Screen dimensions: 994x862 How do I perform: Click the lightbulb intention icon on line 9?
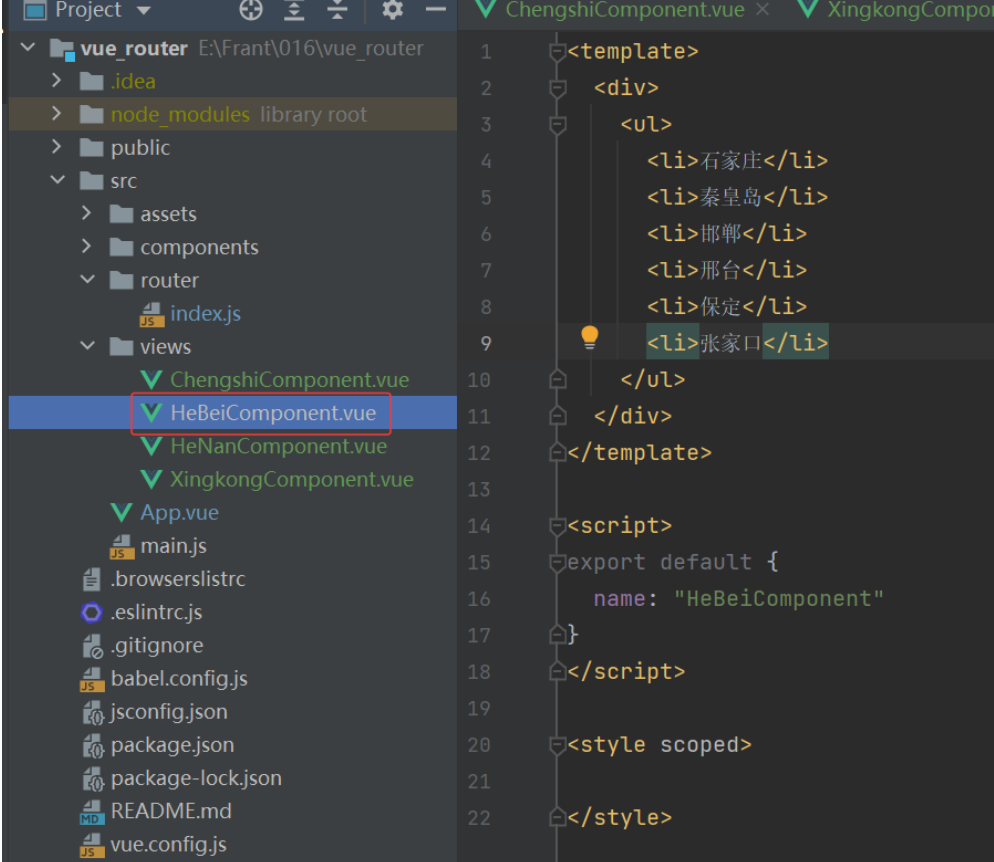click(590, 337)
